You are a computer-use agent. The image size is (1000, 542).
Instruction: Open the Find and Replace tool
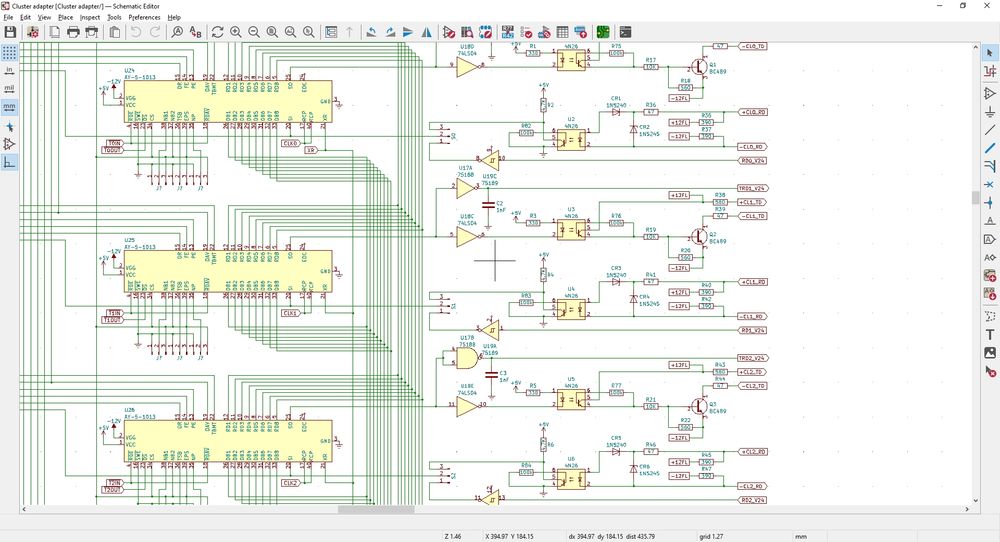click(x=196, y=32)
